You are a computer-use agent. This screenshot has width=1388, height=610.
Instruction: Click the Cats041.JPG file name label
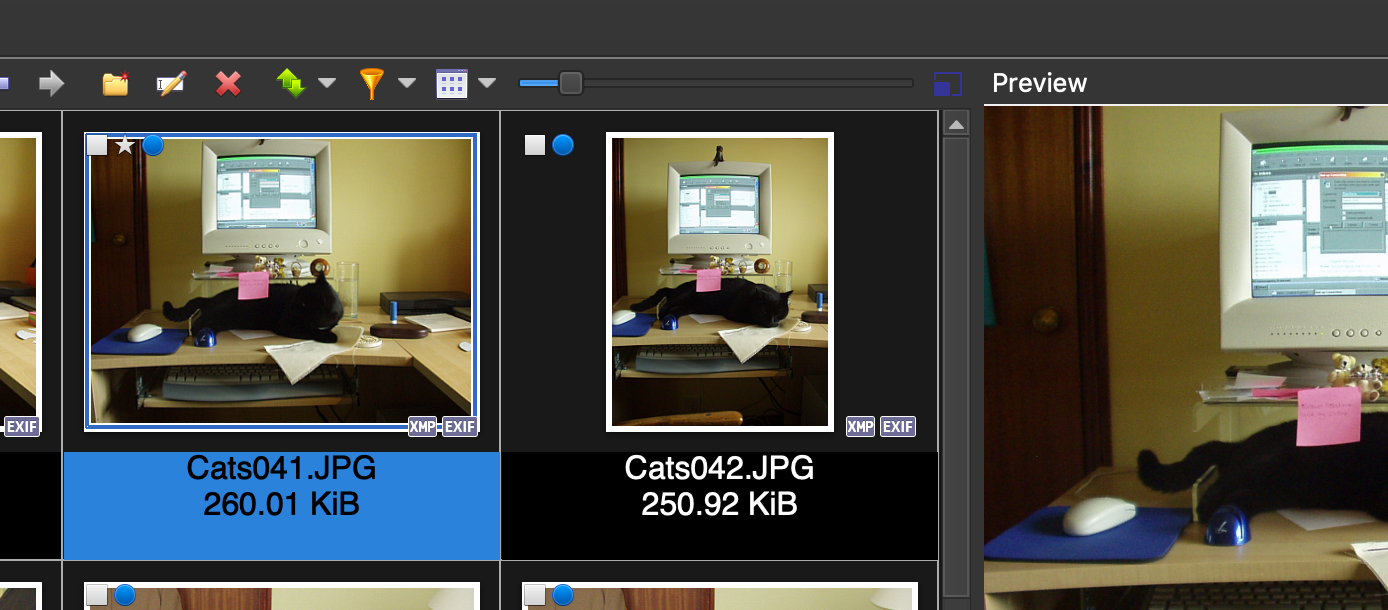(281, 468)
